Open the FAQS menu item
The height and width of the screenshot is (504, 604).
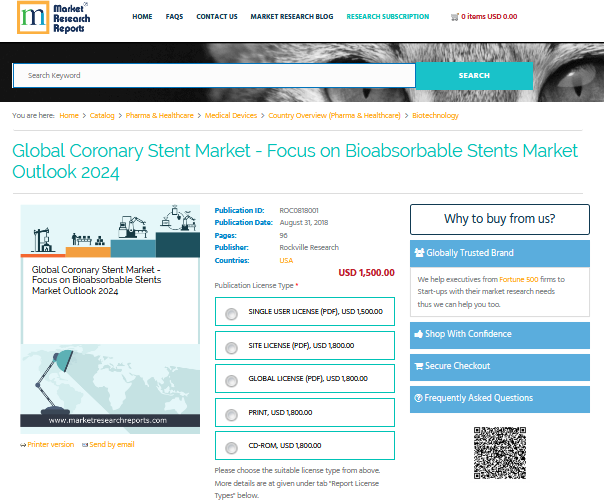tap(174, 17)
